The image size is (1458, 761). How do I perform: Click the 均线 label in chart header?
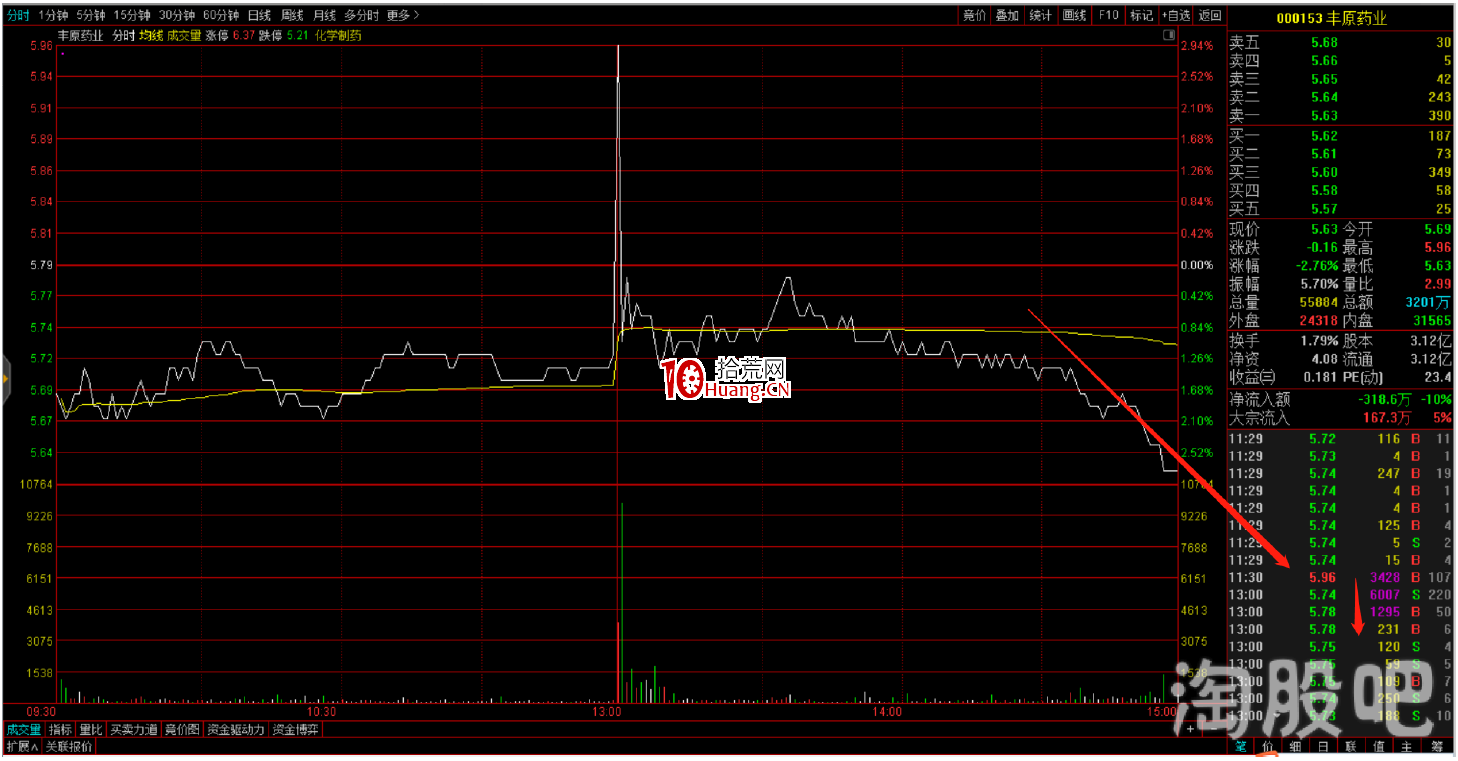[x=151, y=35]
